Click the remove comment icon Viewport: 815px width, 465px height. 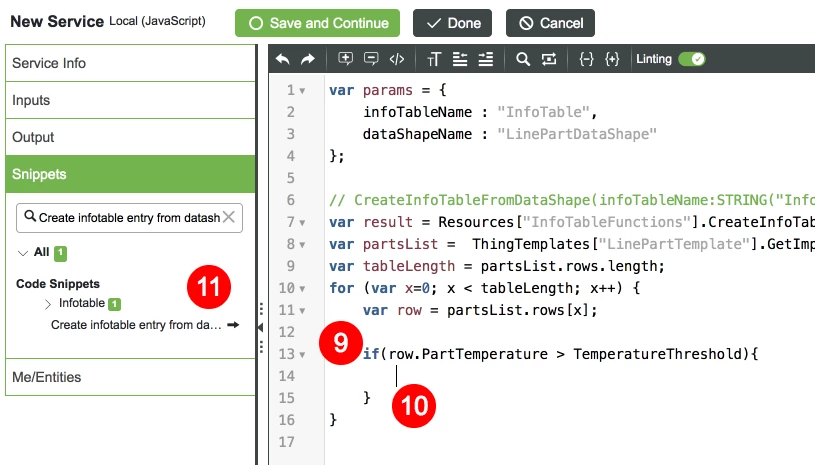371,59
